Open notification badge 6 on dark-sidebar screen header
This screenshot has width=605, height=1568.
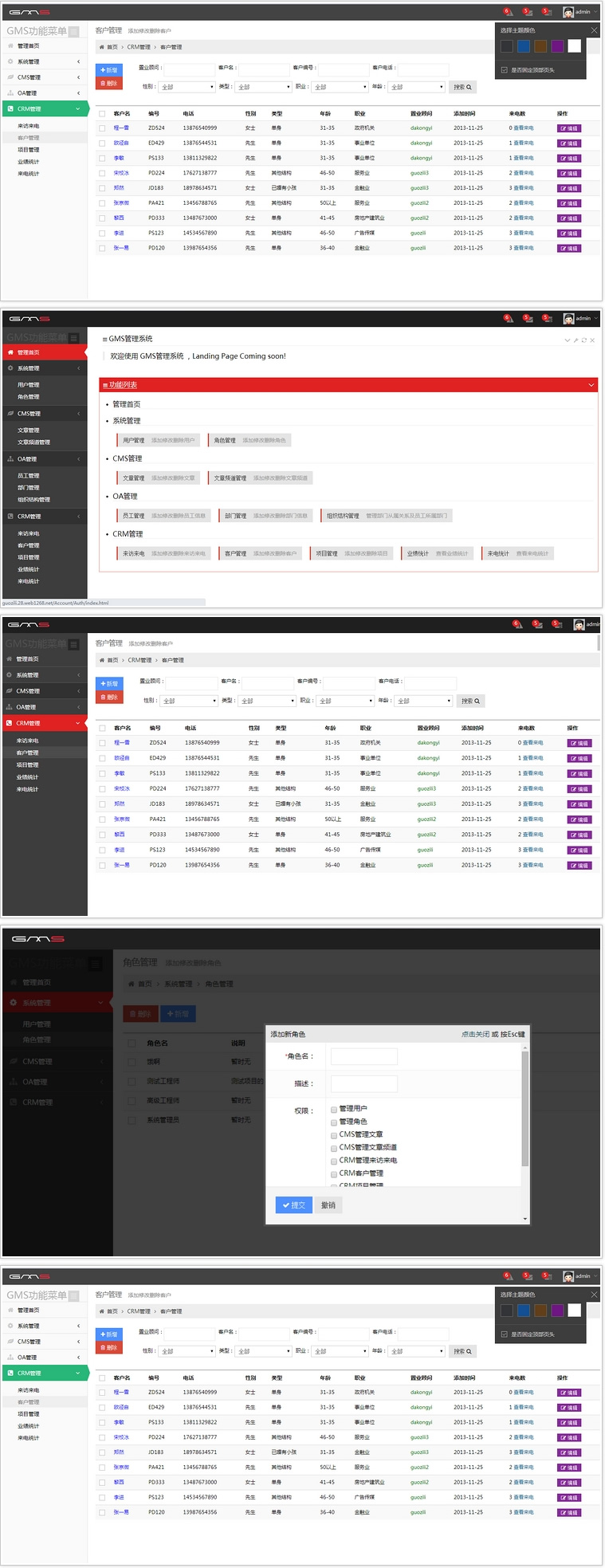517,624
